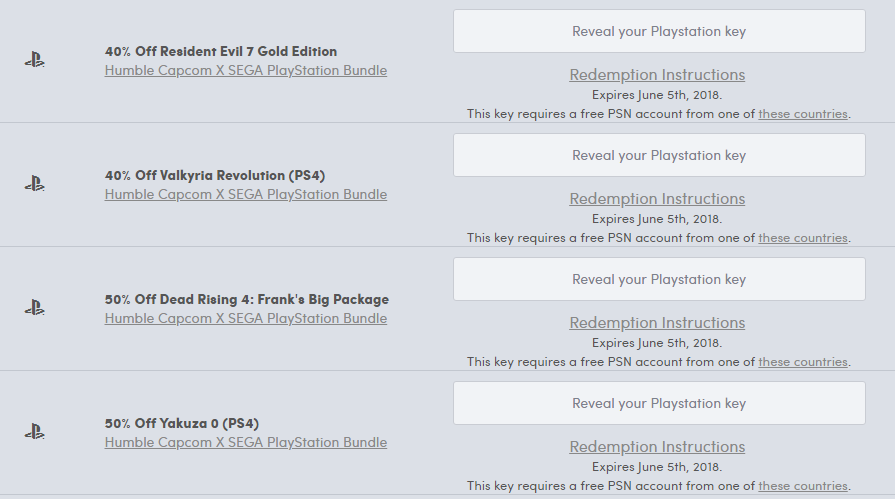The image size is (895, 499).
Task: Click PlayStation icon beside Dead Rising 4 coupon
Action: (34, 308)
